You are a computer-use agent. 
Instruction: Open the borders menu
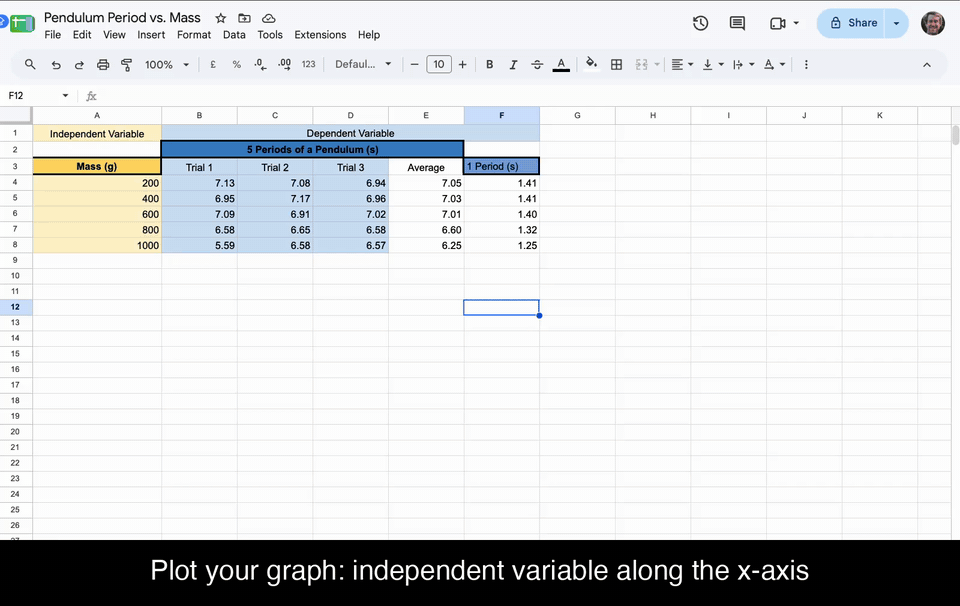[617, 64]
